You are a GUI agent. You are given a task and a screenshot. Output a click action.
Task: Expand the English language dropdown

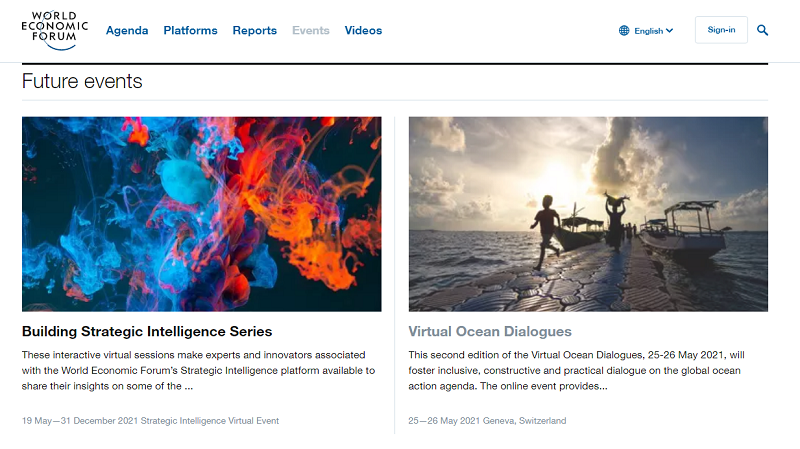(648, 31)
